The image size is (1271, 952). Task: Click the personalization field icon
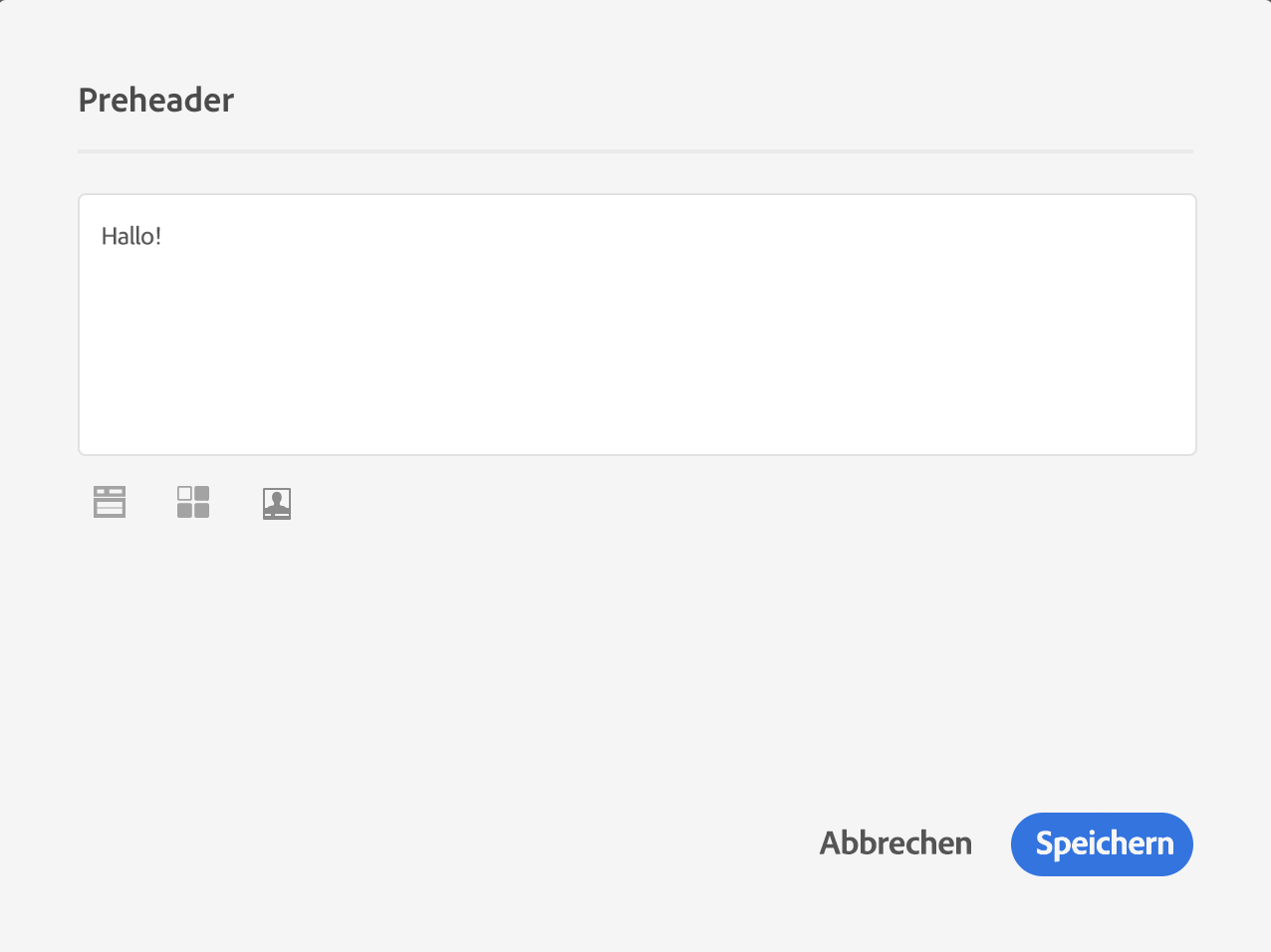[110, 502]
